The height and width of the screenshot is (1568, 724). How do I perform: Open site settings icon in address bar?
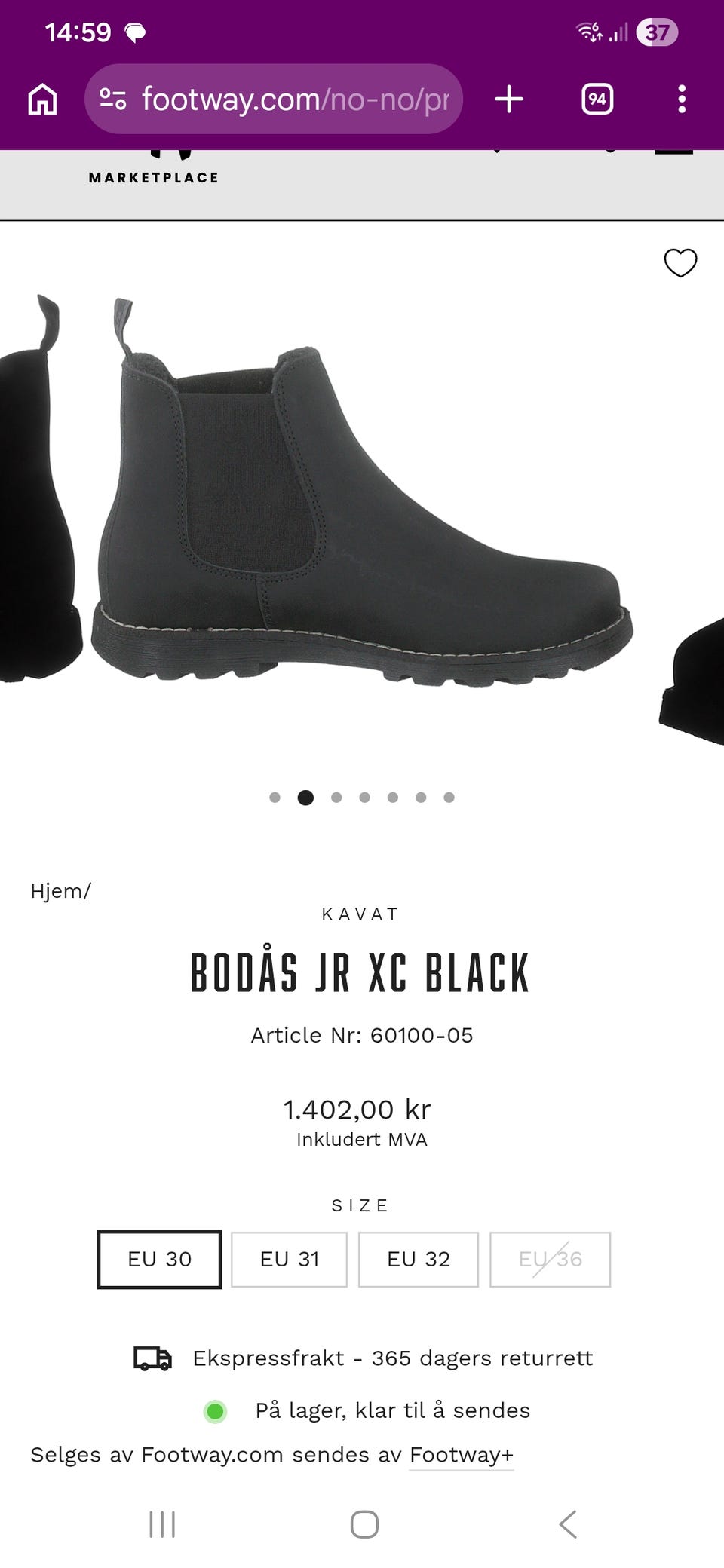[113, 99]
